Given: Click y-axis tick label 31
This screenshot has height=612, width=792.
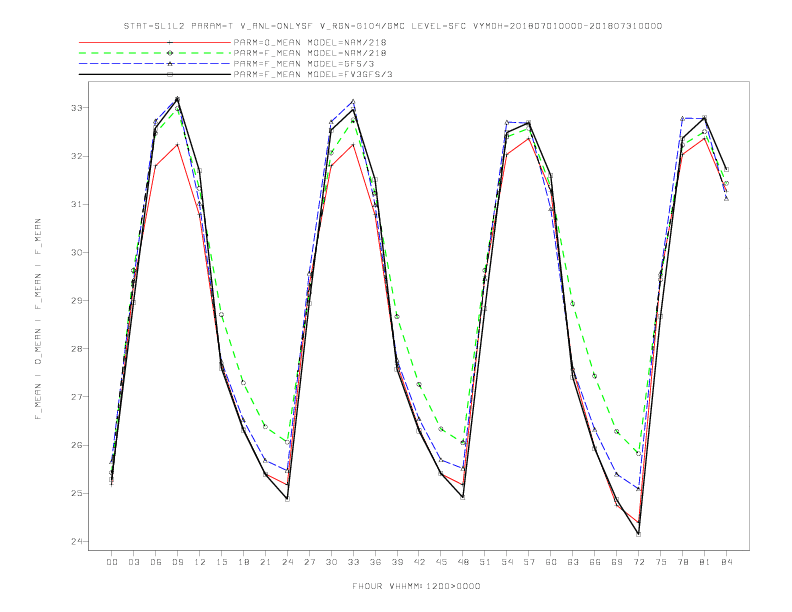Looking at the screenshot, I should click(77, 205).
